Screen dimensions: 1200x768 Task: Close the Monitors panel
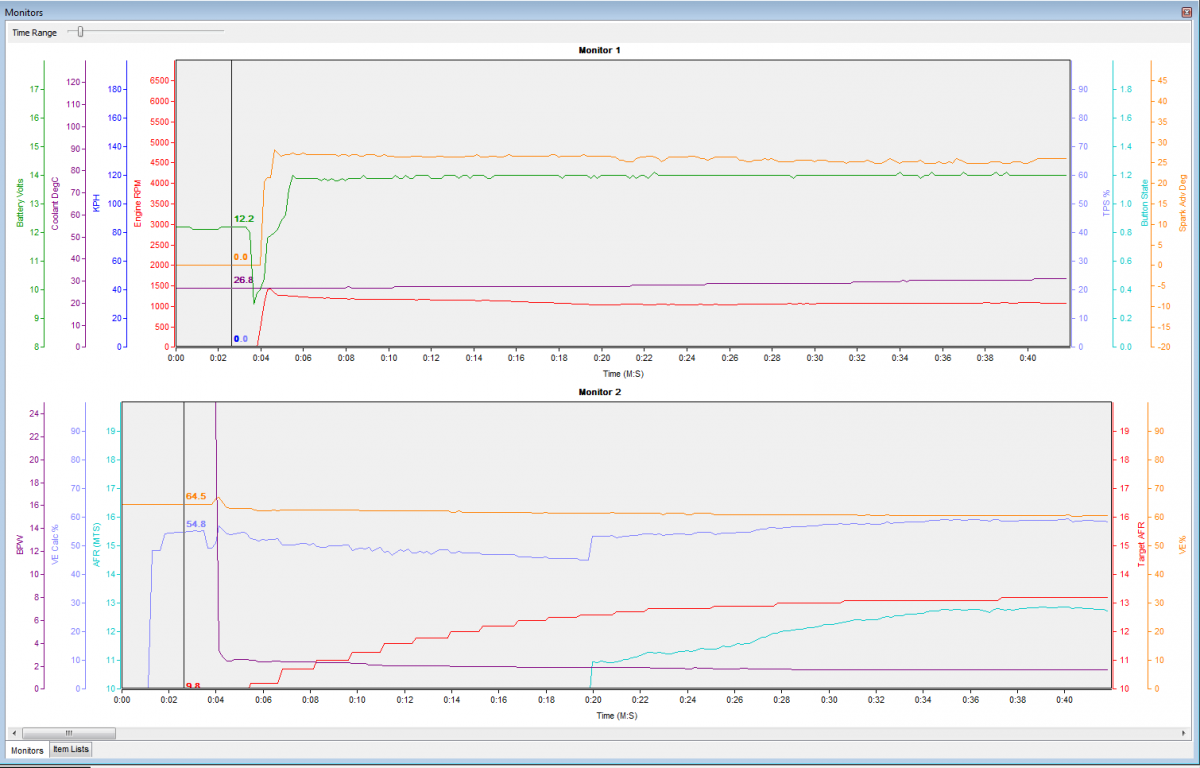(x=1187, y=10)
